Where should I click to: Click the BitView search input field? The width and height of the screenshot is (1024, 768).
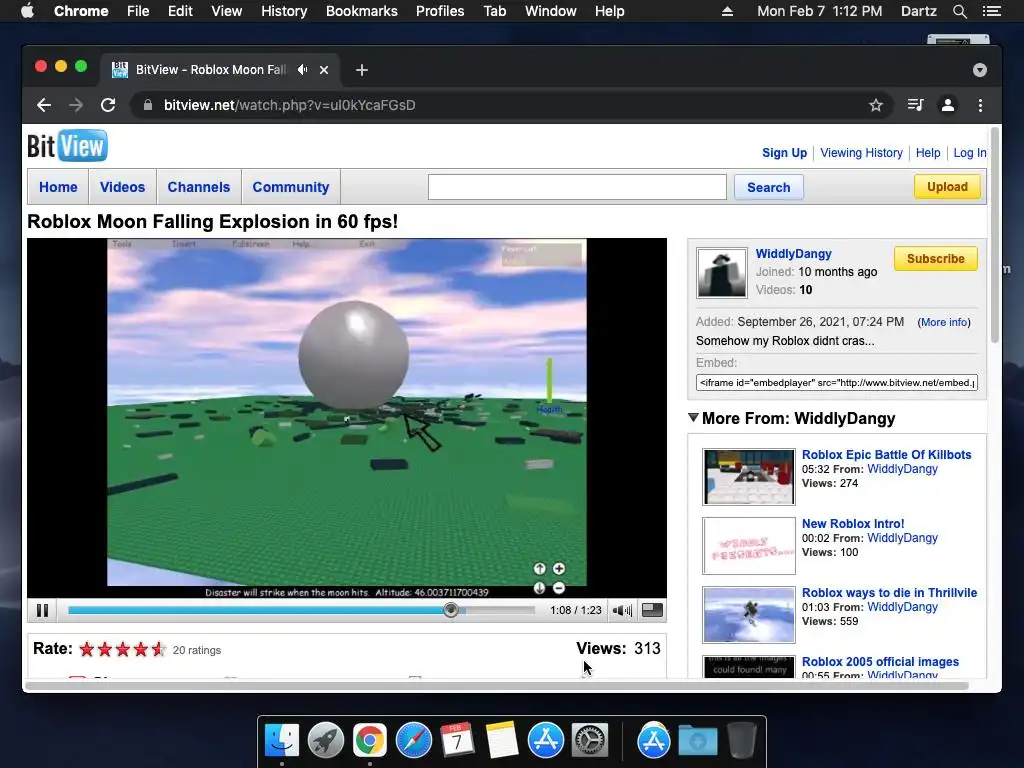(x=577, y=187)
